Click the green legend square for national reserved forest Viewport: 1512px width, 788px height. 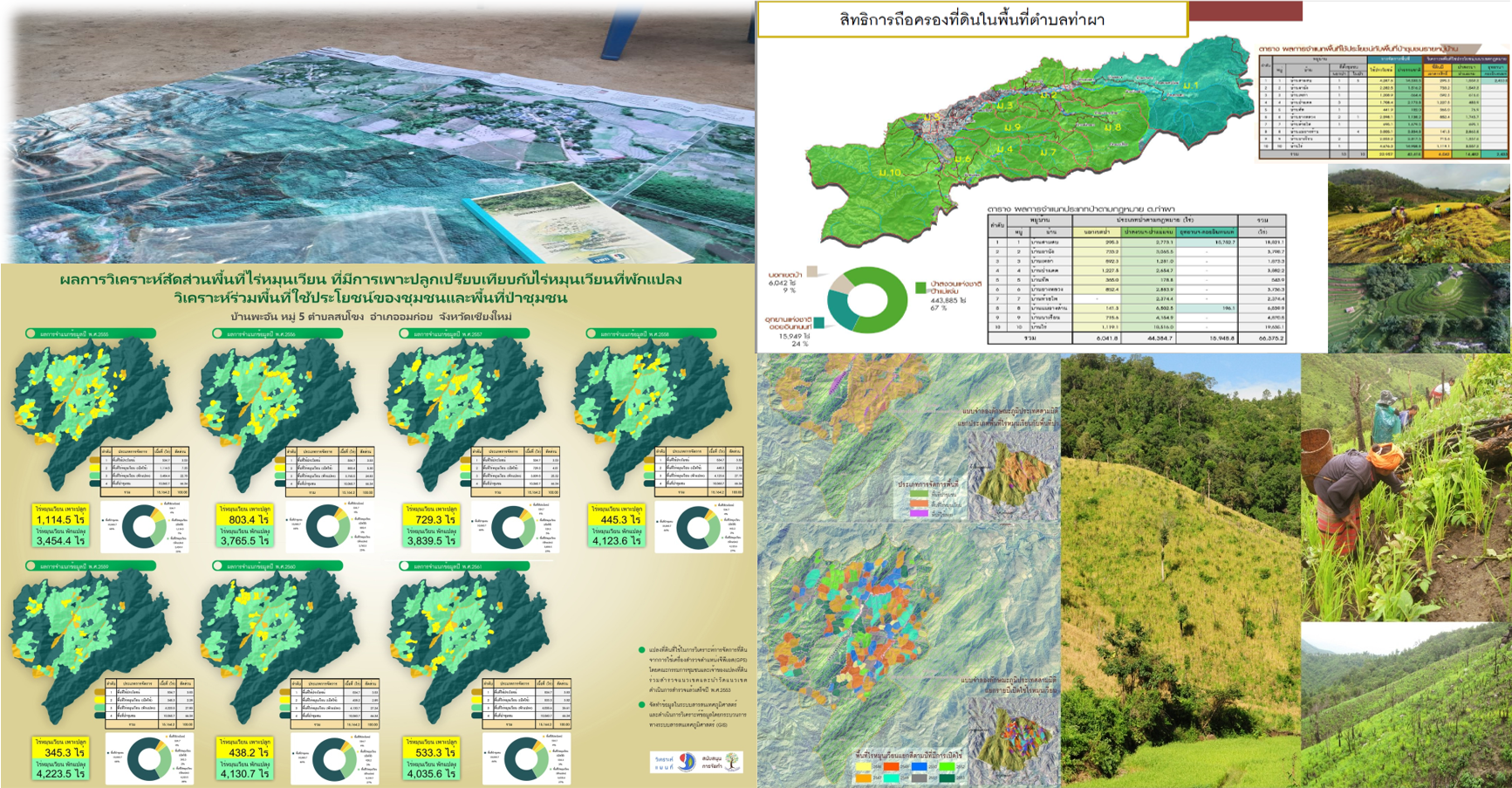point(921,288)
